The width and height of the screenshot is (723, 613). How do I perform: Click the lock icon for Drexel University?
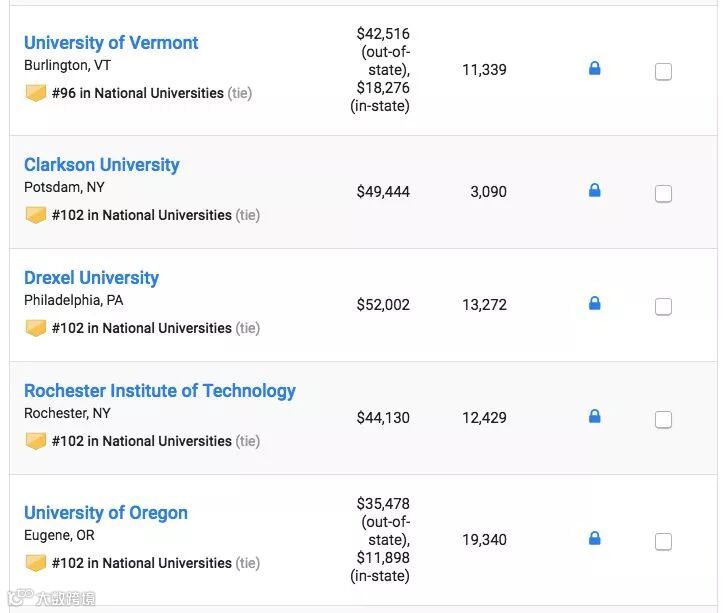pos(594,303)
